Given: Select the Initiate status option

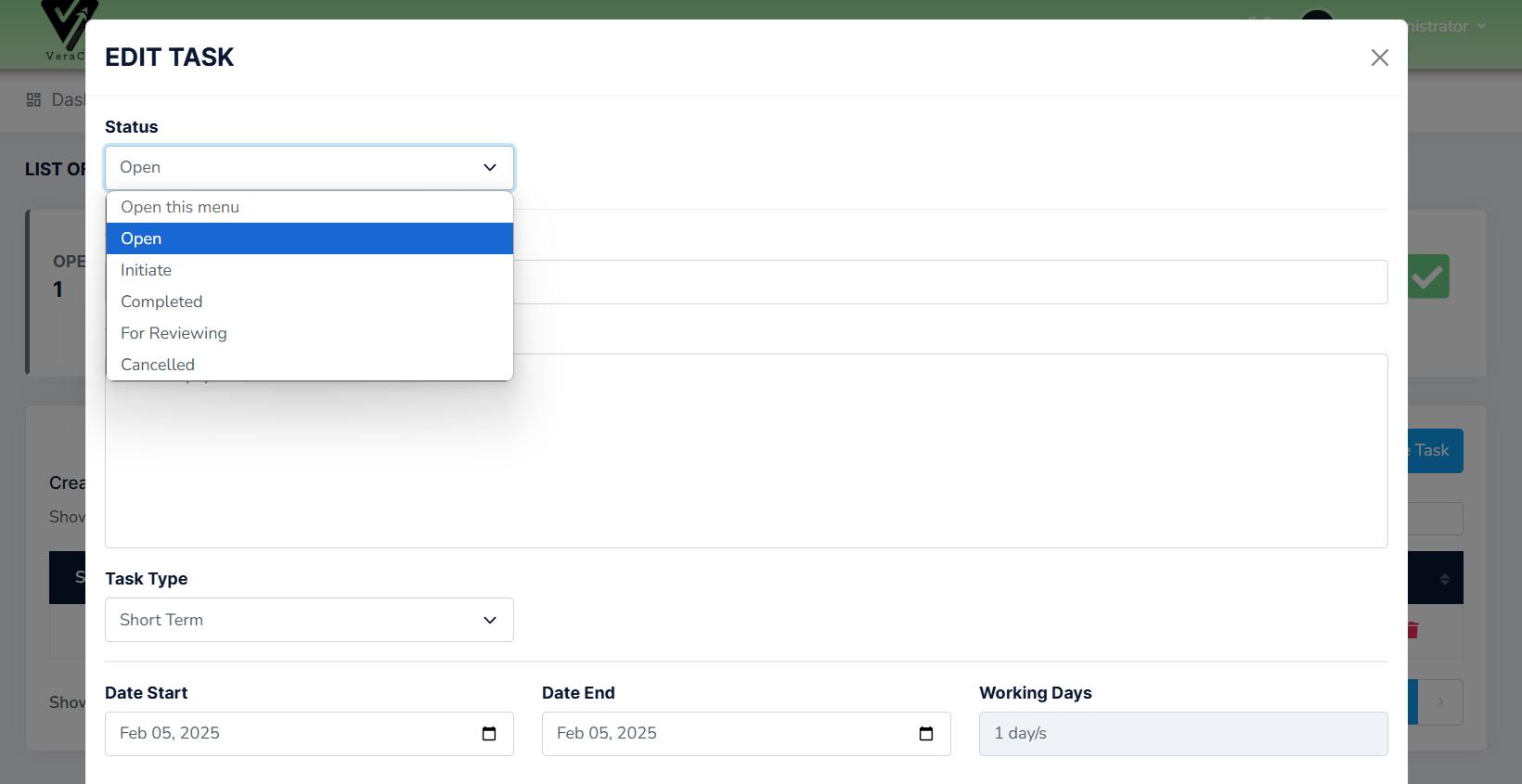Looking at the screenshot, I should 146,270.
